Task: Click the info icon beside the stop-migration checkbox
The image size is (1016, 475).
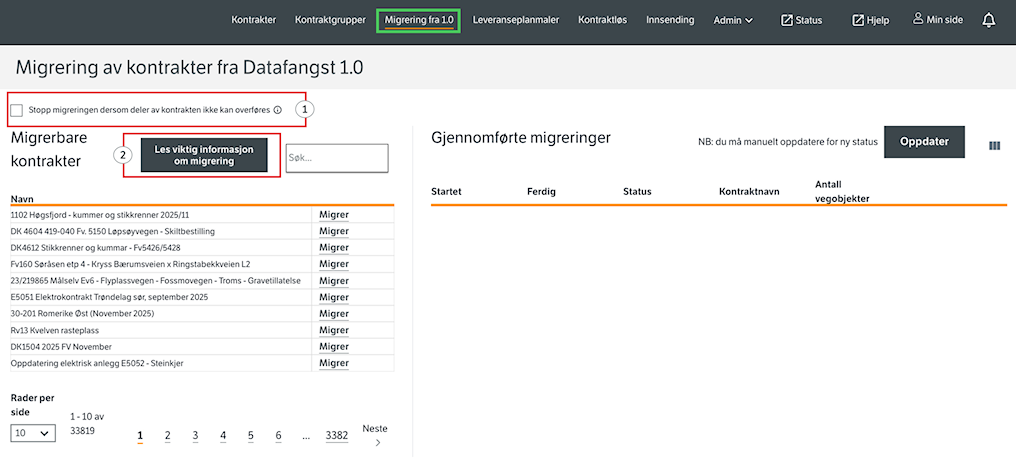Action: coord(277,110)
